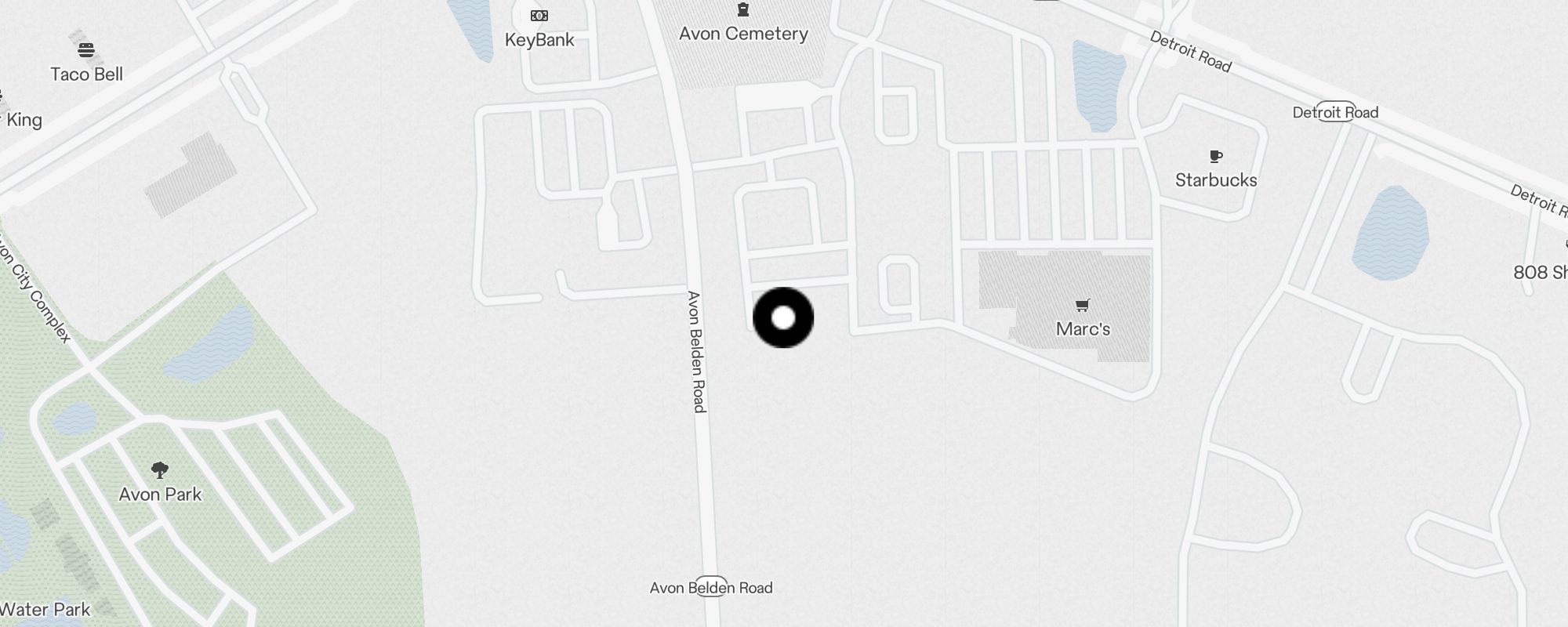Image resolution: width=1568 pixels, height=627 pixels.
Task: Open the Avon Cemetery label
Action: coord(743,34)
